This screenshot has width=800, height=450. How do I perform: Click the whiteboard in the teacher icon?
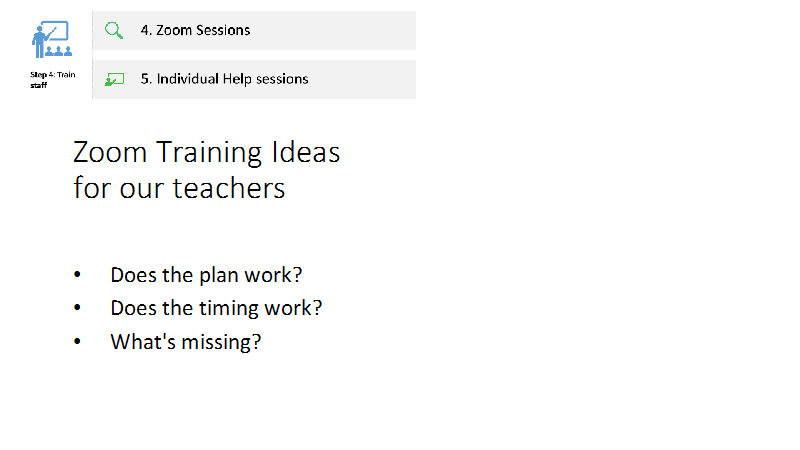(55, 31)
